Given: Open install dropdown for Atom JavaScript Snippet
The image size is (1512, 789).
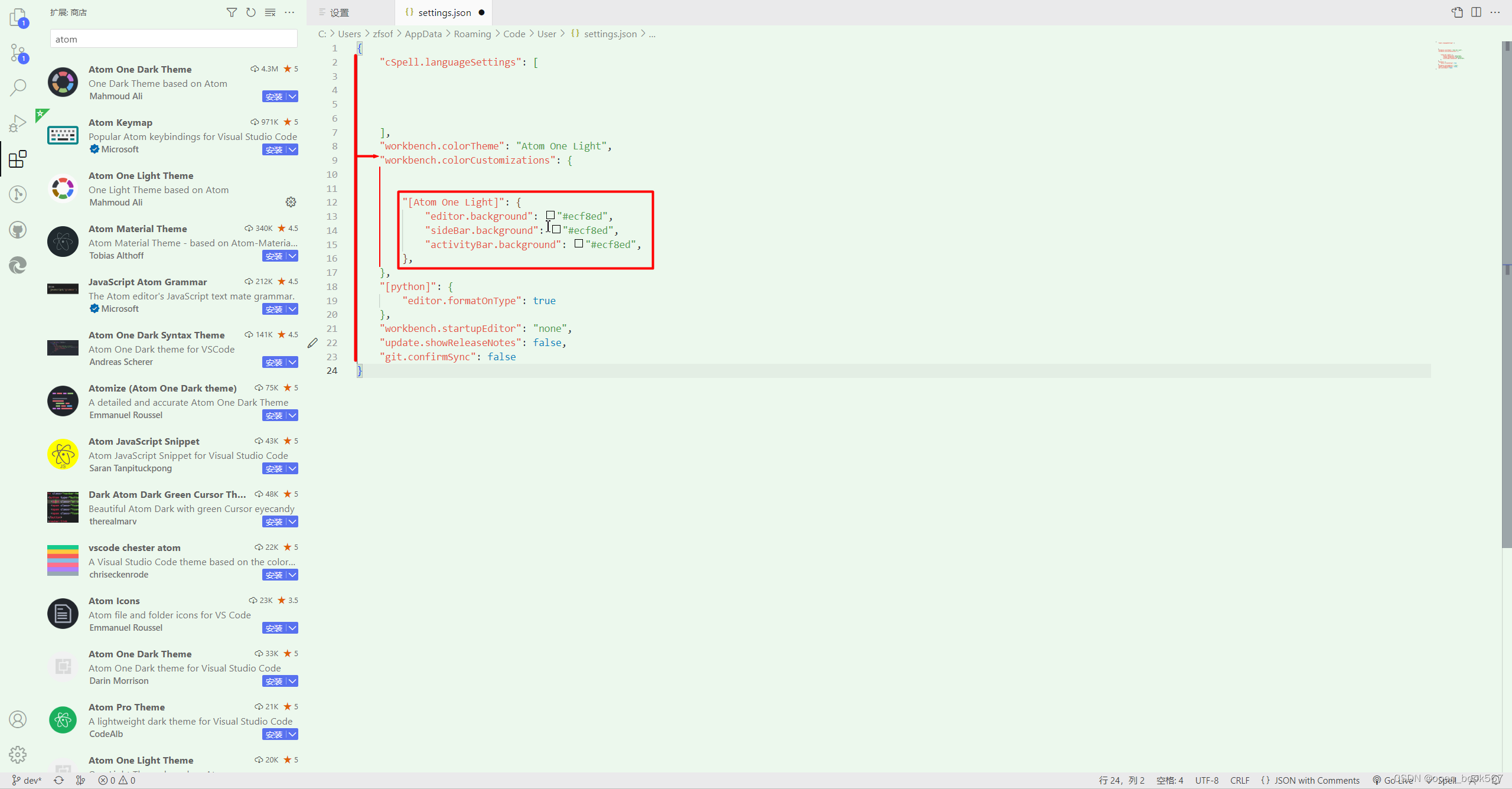Looking at the screenshot, I should pos(292,468).
